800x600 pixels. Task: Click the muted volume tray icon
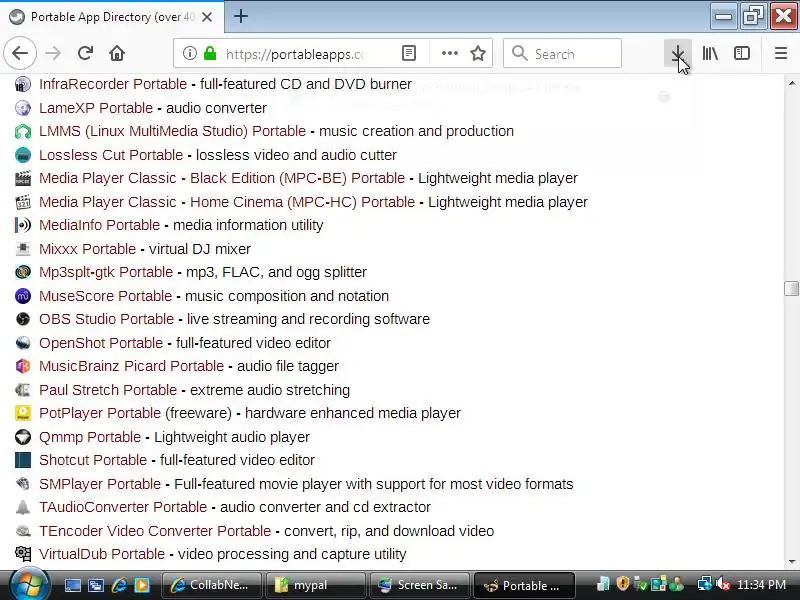722,584
